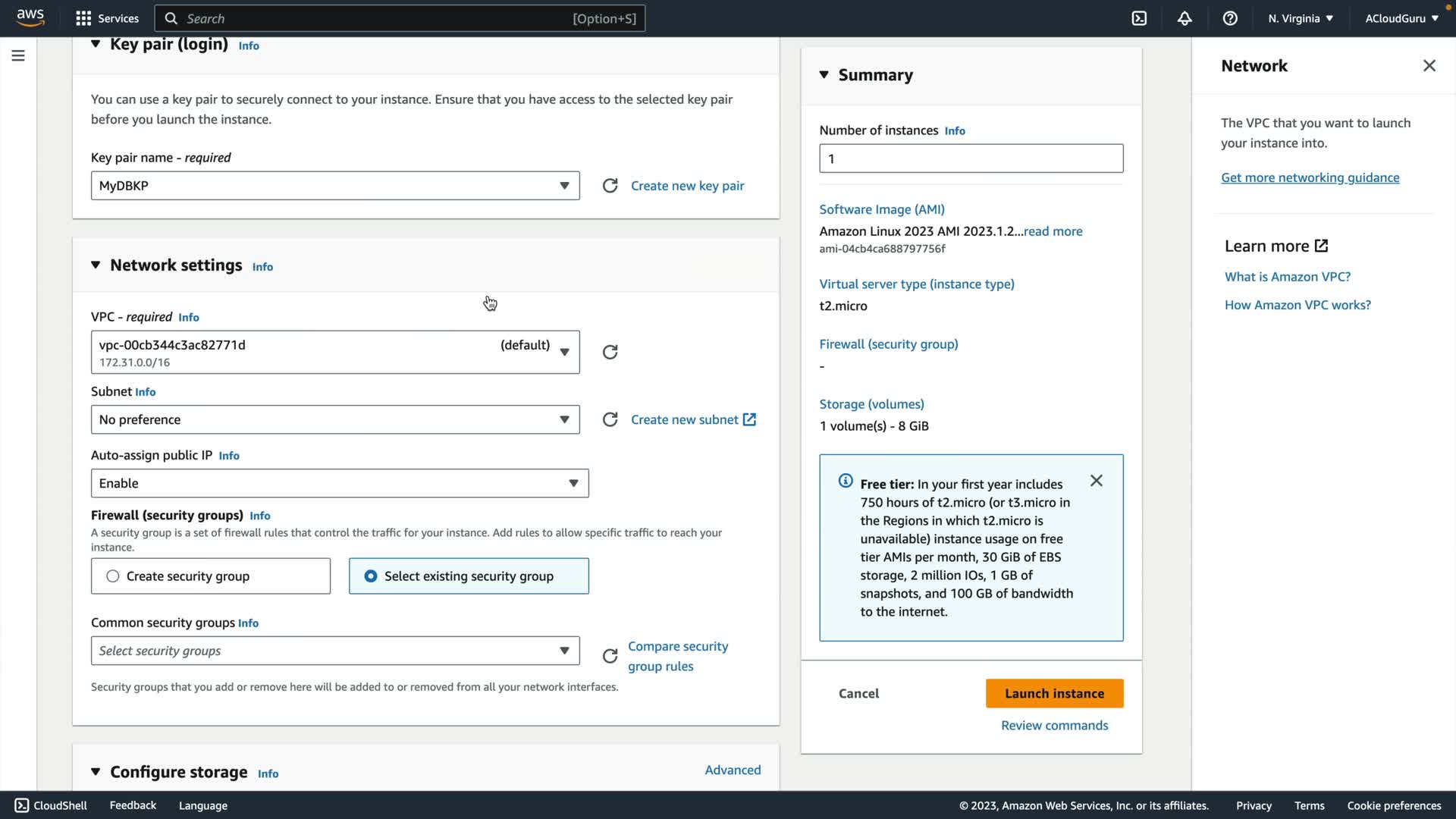Collapse the Network settings section
Viewport: 1456px width, 819px height.
[x=96, y=265]
